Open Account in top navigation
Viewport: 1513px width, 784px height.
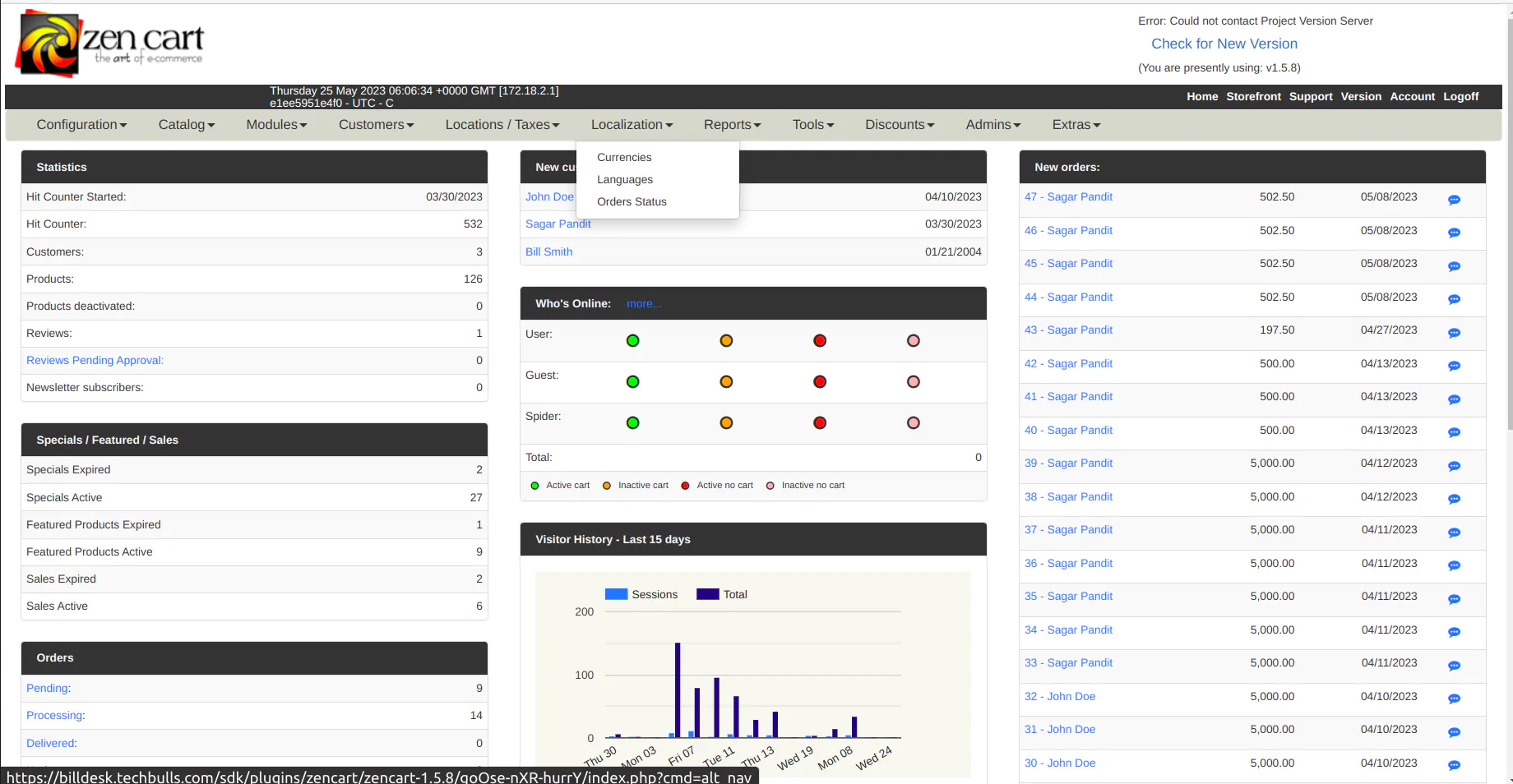click(1413, 96)
